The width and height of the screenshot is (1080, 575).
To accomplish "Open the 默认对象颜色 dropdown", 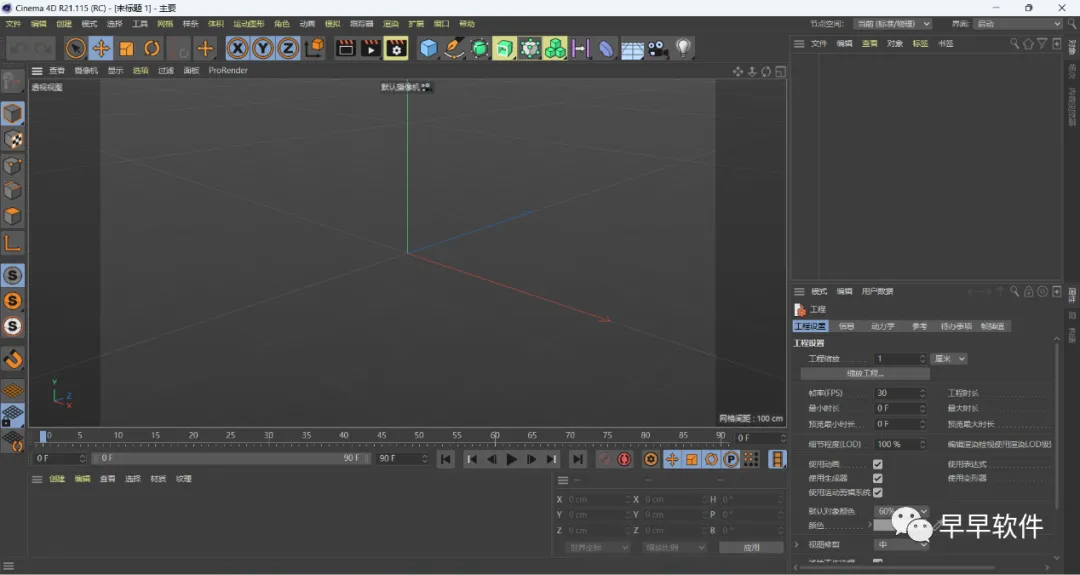I will click(902, 511).
